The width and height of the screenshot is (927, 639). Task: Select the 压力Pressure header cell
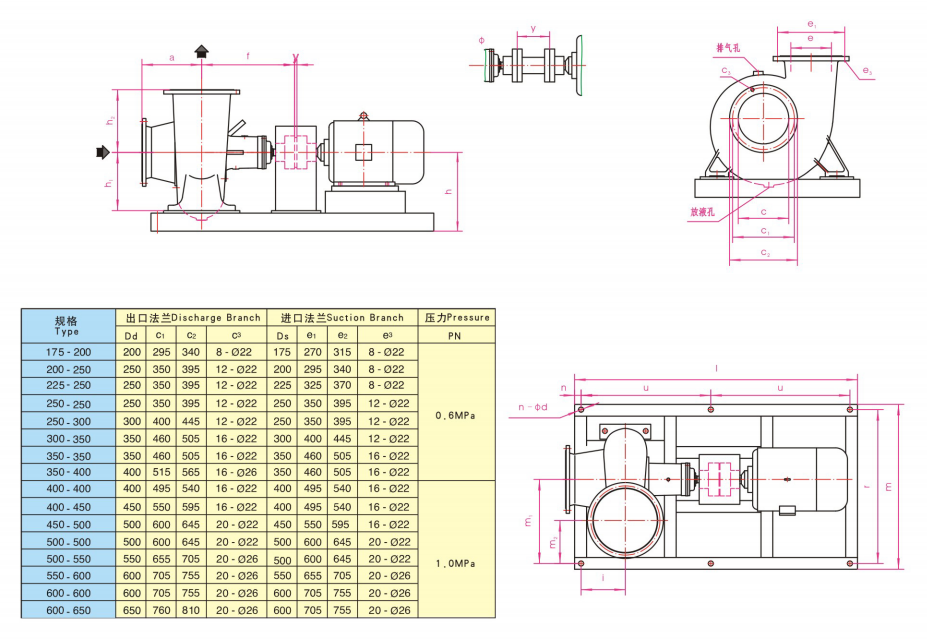tap(455, 317)
